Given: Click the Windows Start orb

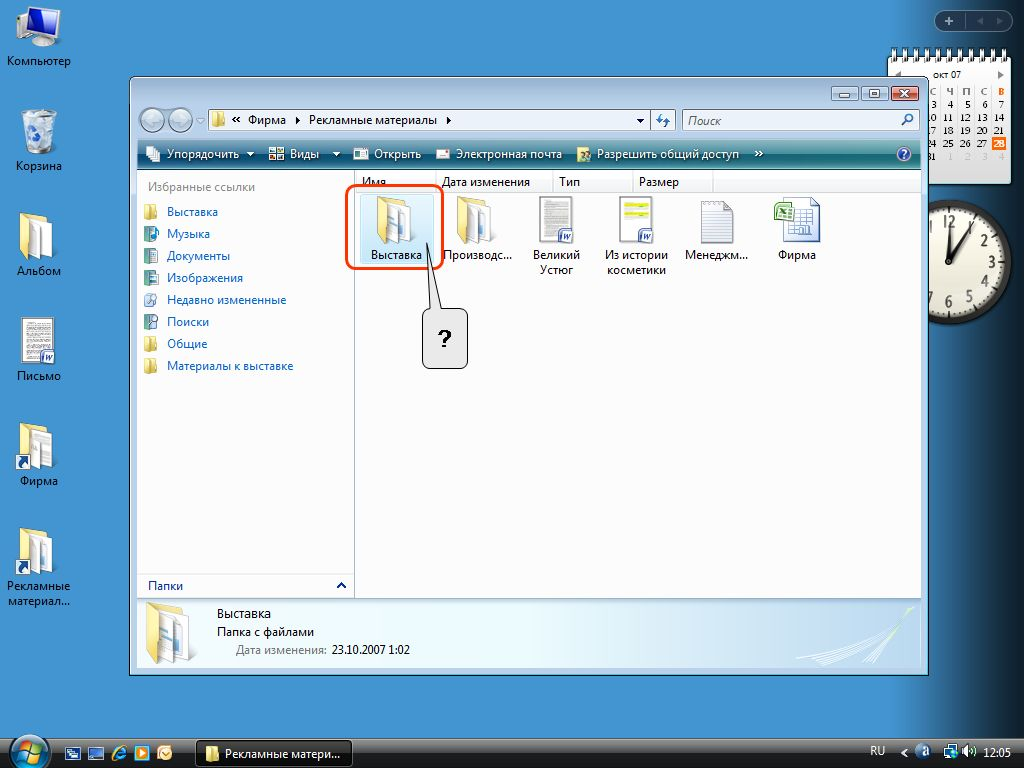Looking at the screenshot, I should pyautogui.click(x=29, y=752).
